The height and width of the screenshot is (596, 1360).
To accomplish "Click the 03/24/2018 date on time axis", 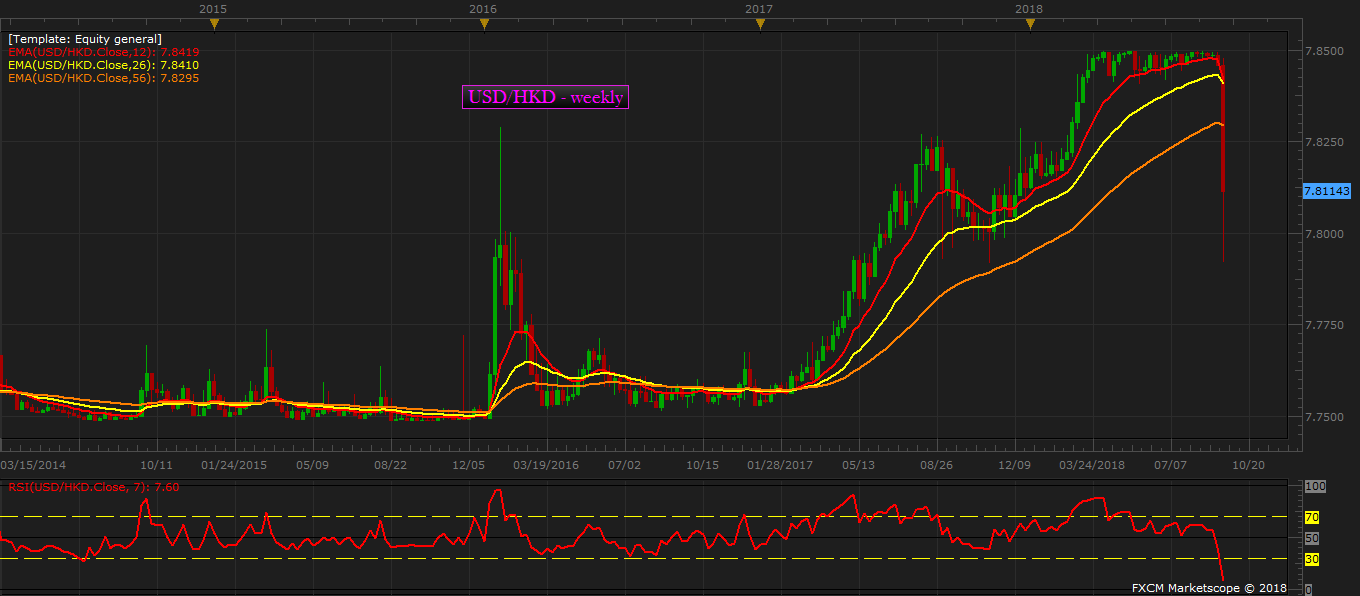I will tap(1092, 465).
